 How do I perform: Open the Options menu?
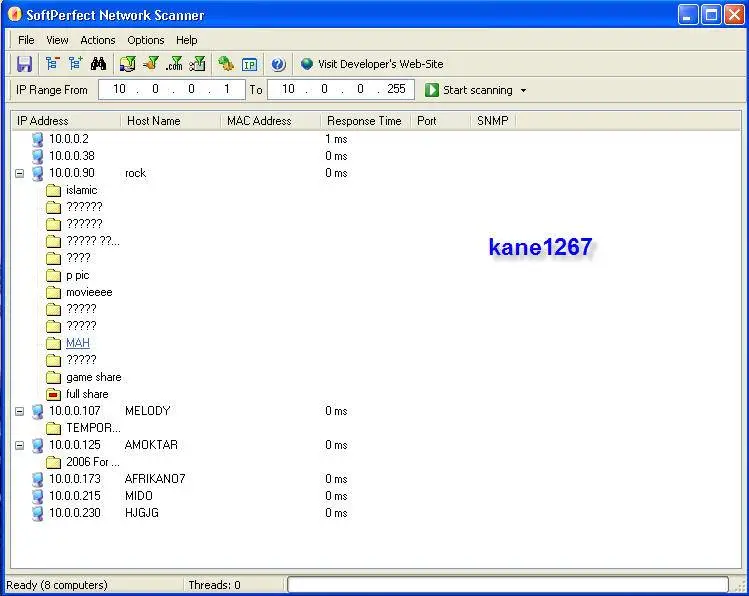coord(146,40)
